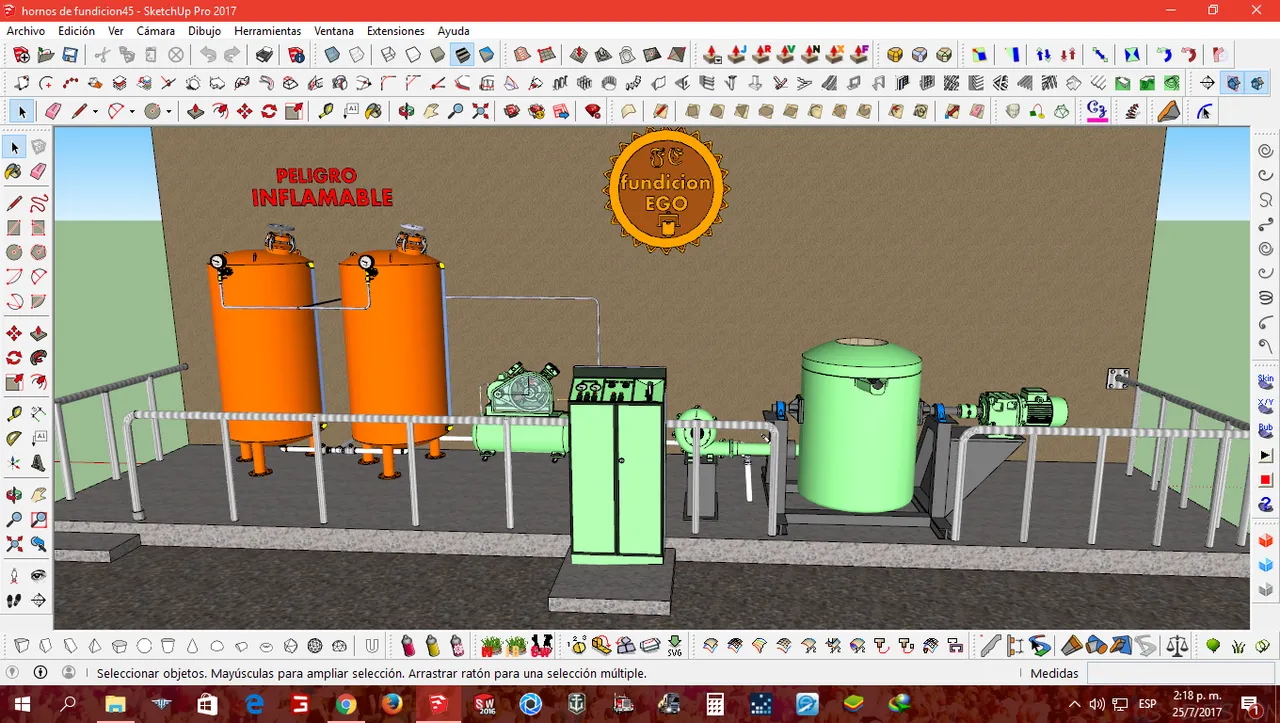
Task: Open the Cámara menu
Action: click(155, 31)
